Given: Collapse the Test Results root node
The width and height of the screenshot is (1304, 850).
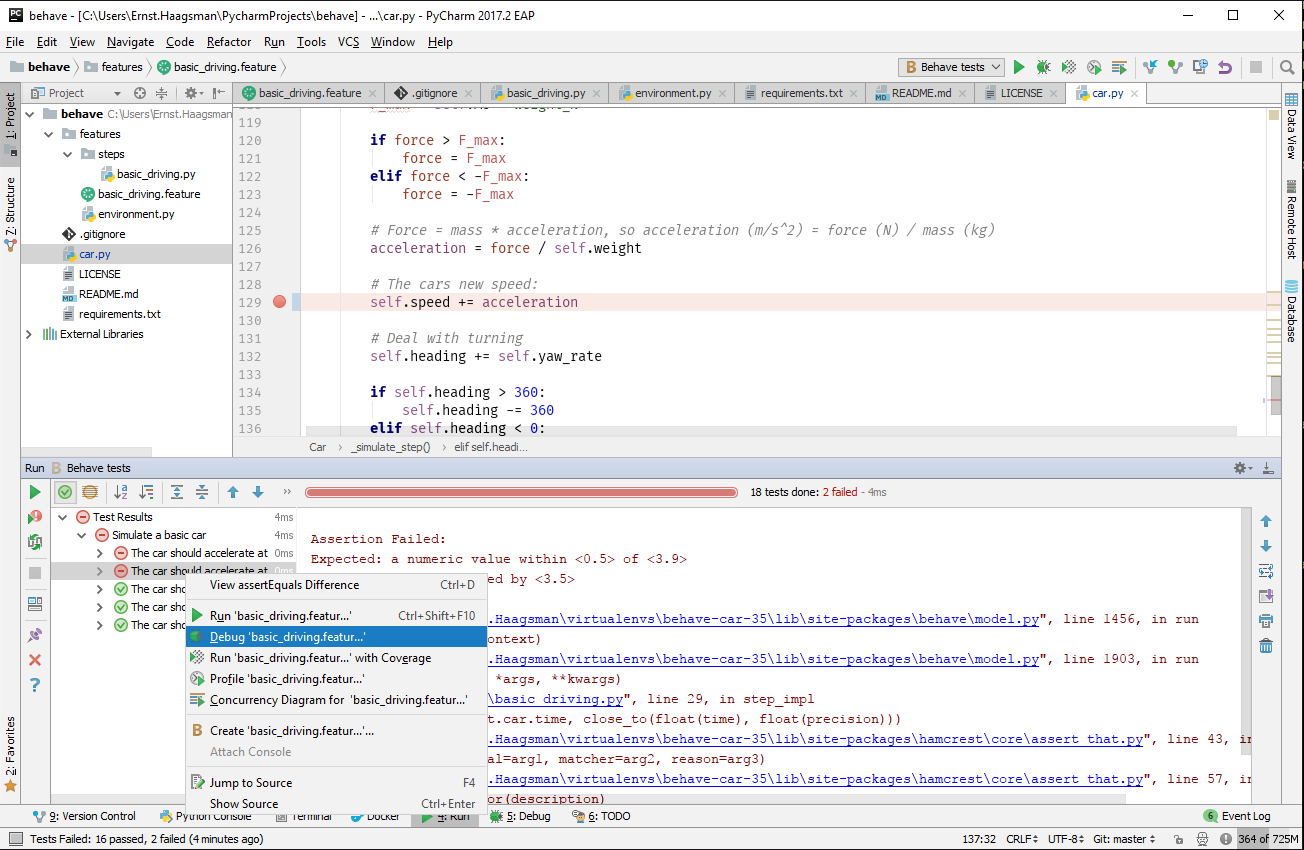Looking at the screenshot, I should [63, 517].
